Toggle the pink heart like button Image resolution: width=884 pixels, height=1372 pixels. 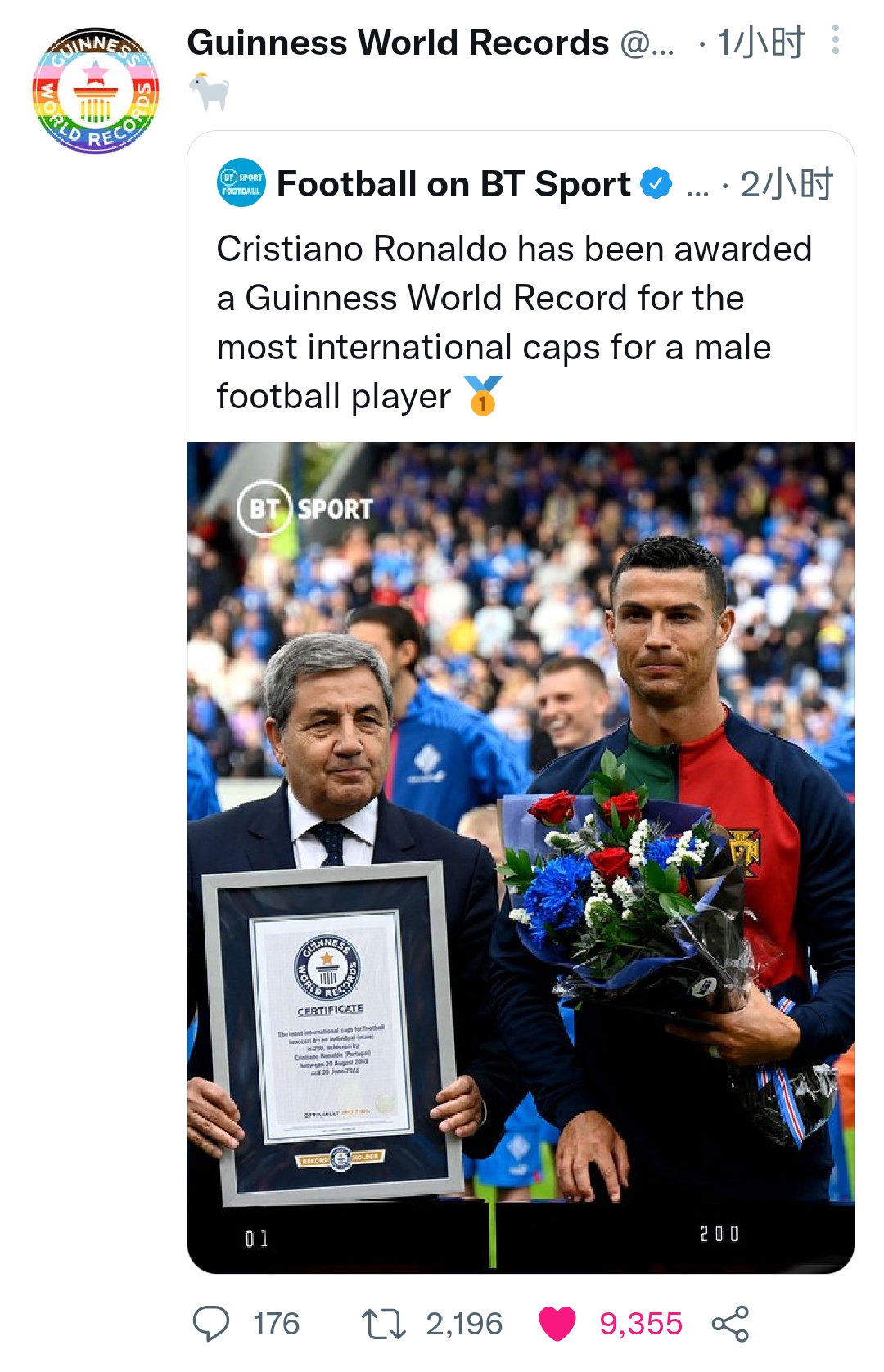coord(557,1323)
